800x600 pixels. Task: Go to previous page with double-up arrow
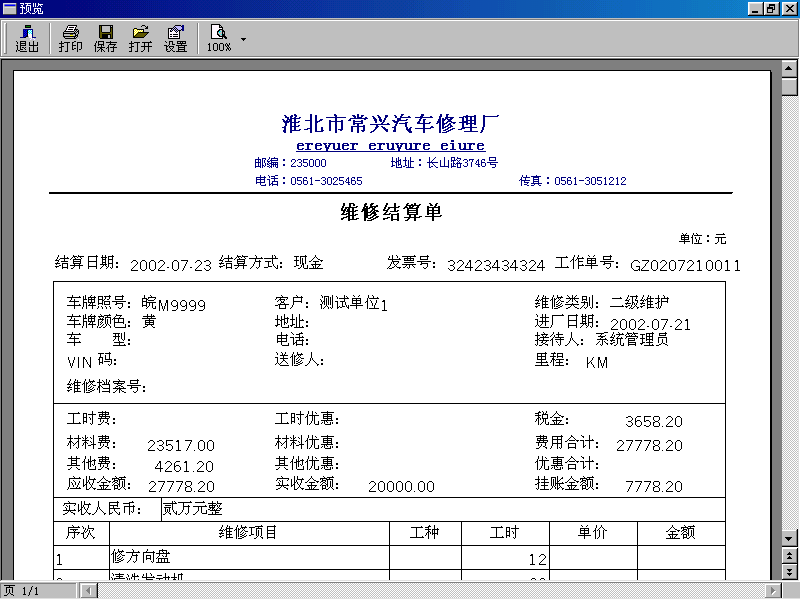(x=789, y=556)
